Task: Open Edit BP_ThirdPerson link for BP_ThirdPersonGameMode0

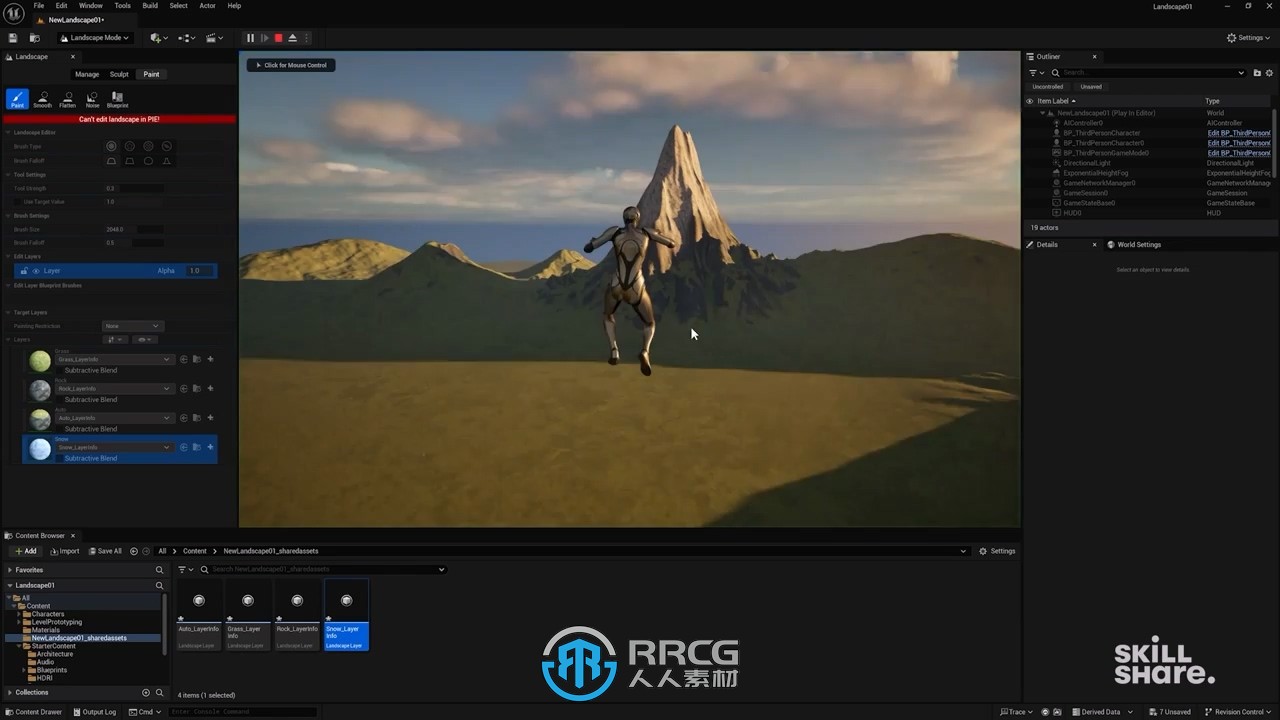Action: click(x=1239, y=153)
